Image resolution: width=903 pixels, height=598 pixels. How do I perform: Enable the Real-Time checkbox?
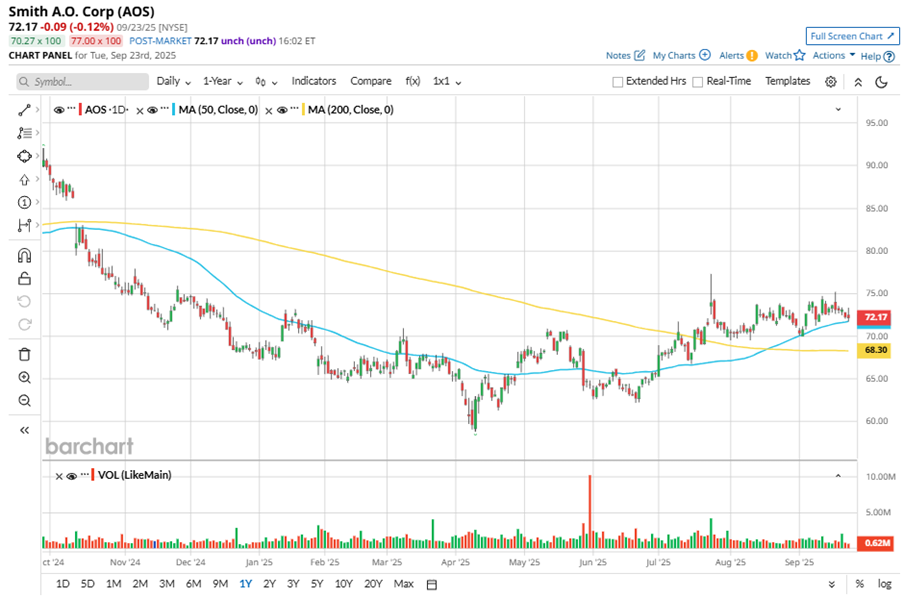point(697,82)
